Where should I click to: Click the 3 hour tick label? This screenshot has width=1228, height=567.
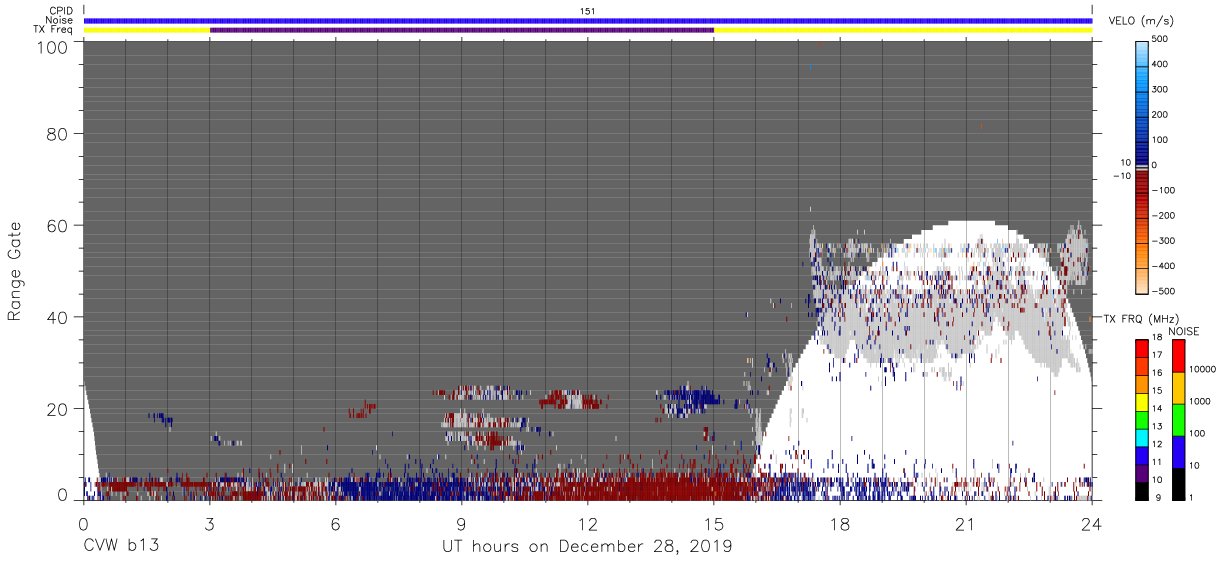click(x=209, y=524)
